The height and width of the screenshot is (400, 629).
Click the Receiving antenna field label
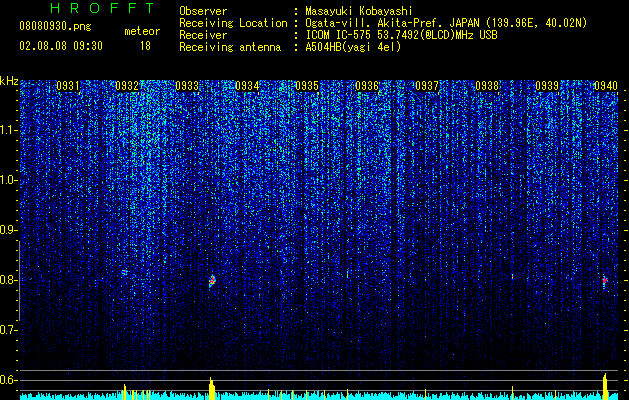click(x=230, y=47)
